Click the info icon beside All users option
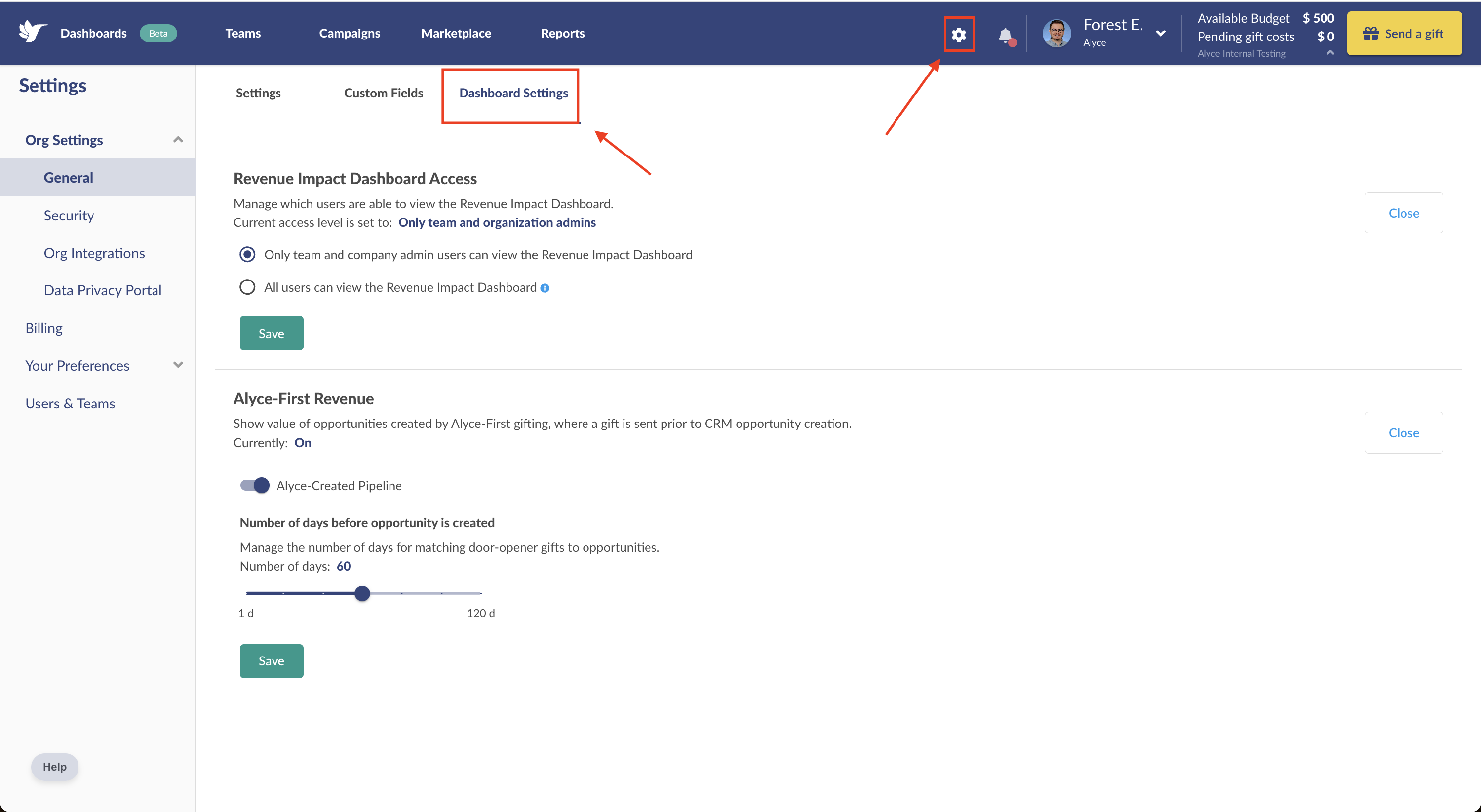The image size is (1481, 812). pyautogui.click(x=545, y=288)
